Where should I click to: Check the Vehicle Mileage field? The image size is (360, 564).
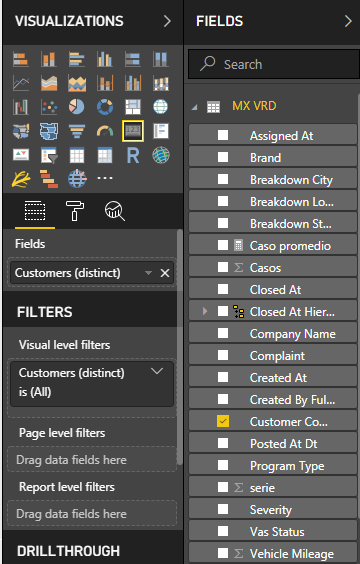tap(223, 553)
